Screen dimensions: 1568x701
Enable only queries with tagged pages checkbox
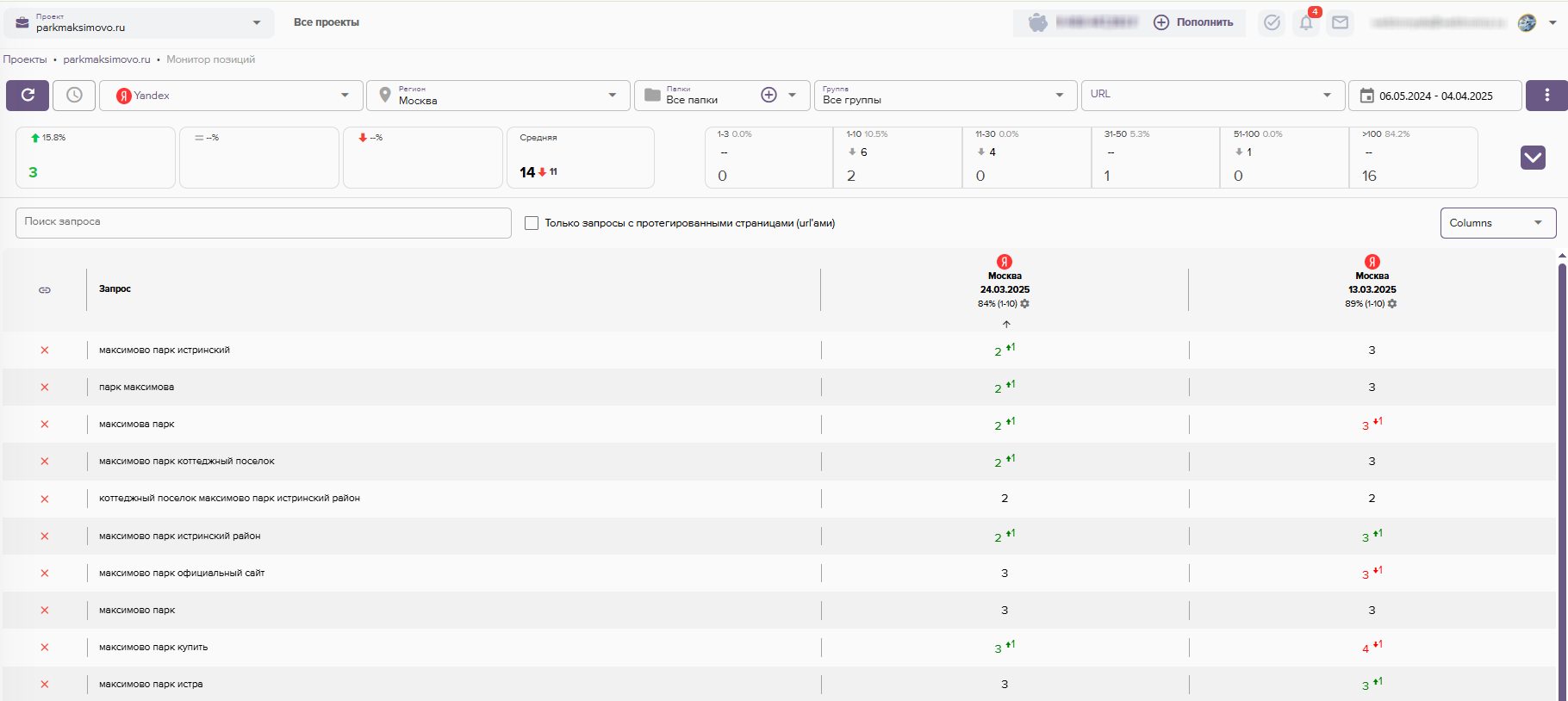[532, 223]
